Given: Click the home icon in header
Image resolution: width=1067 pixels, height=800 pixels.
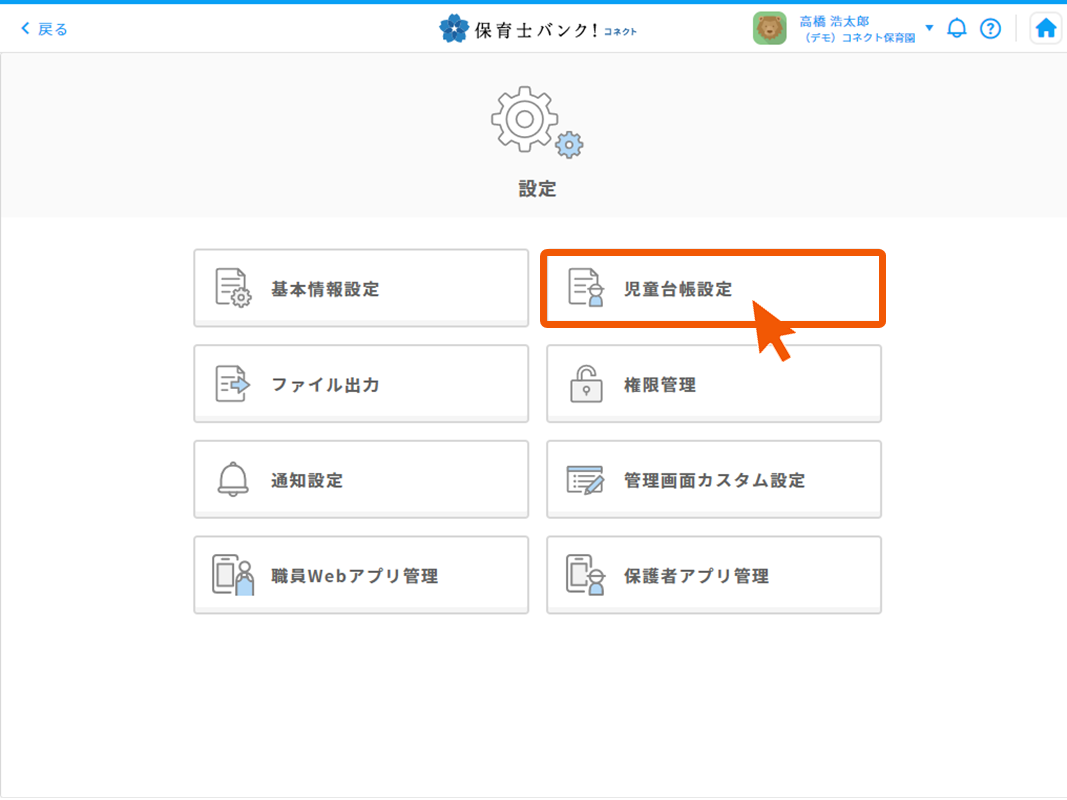Looking at the screenshot, I should pos(1045,29).
